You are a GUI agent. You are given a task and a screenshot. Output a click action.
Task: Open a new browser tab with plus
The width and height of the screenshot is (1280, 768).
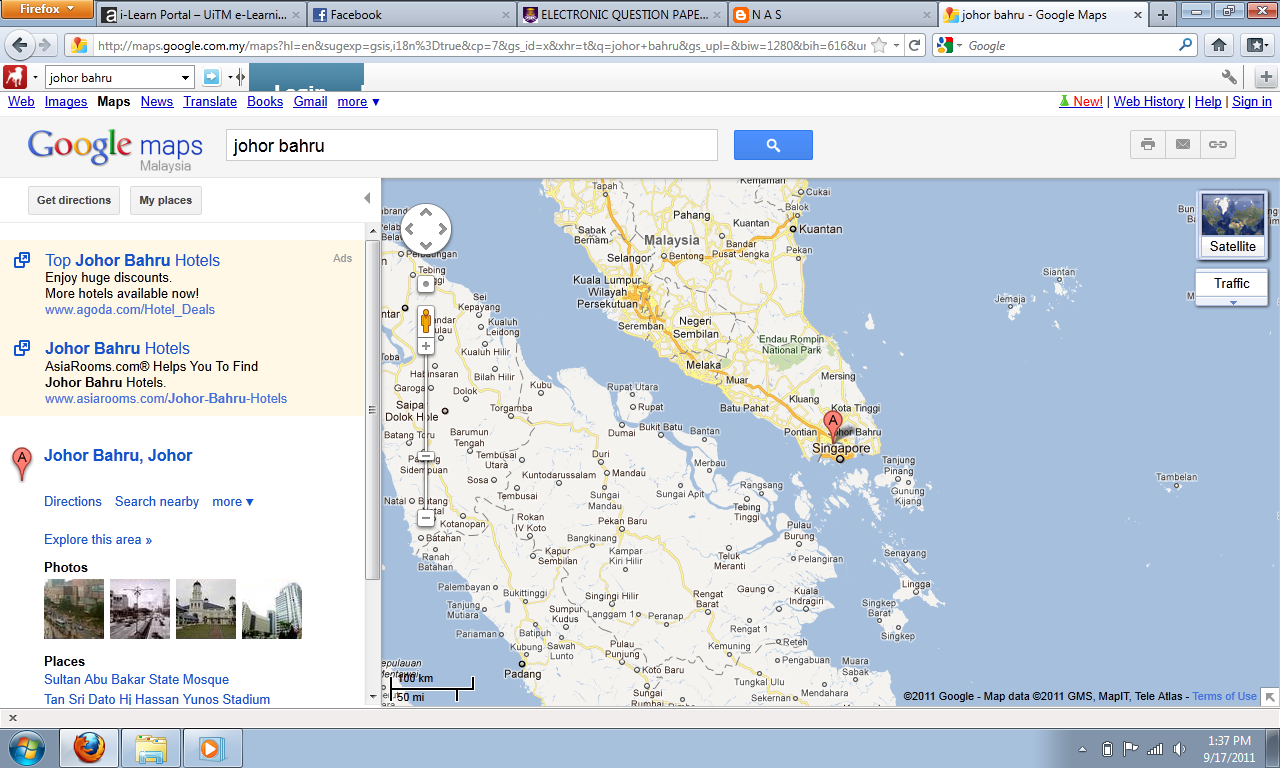(1162, 15)
